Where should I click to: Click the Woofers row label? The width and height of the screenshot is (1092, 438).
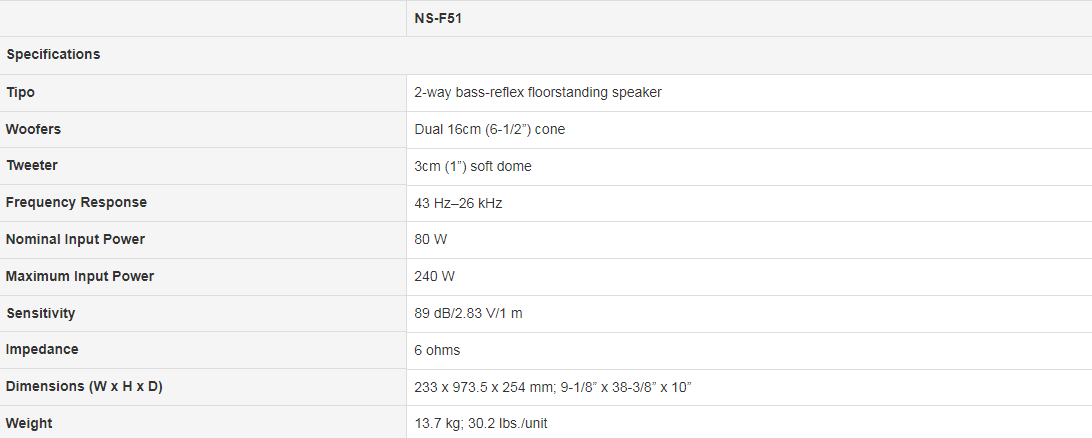click(x=33, y=130)
